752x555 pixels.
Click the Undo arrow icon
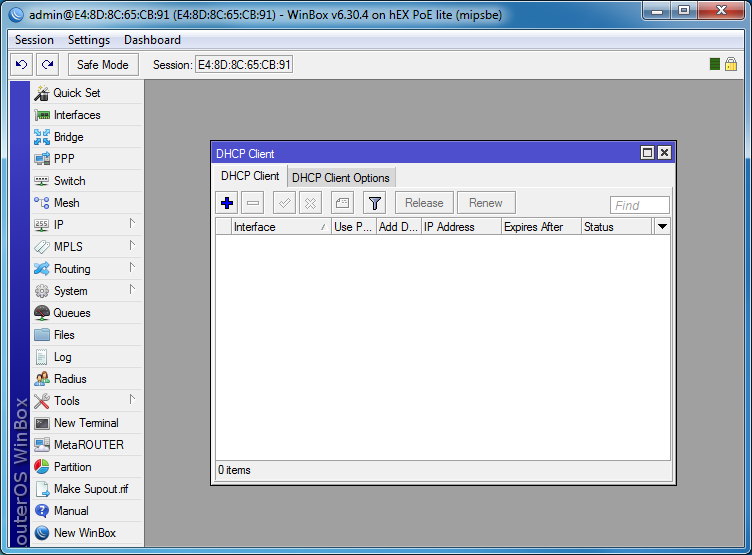(22, 64)
